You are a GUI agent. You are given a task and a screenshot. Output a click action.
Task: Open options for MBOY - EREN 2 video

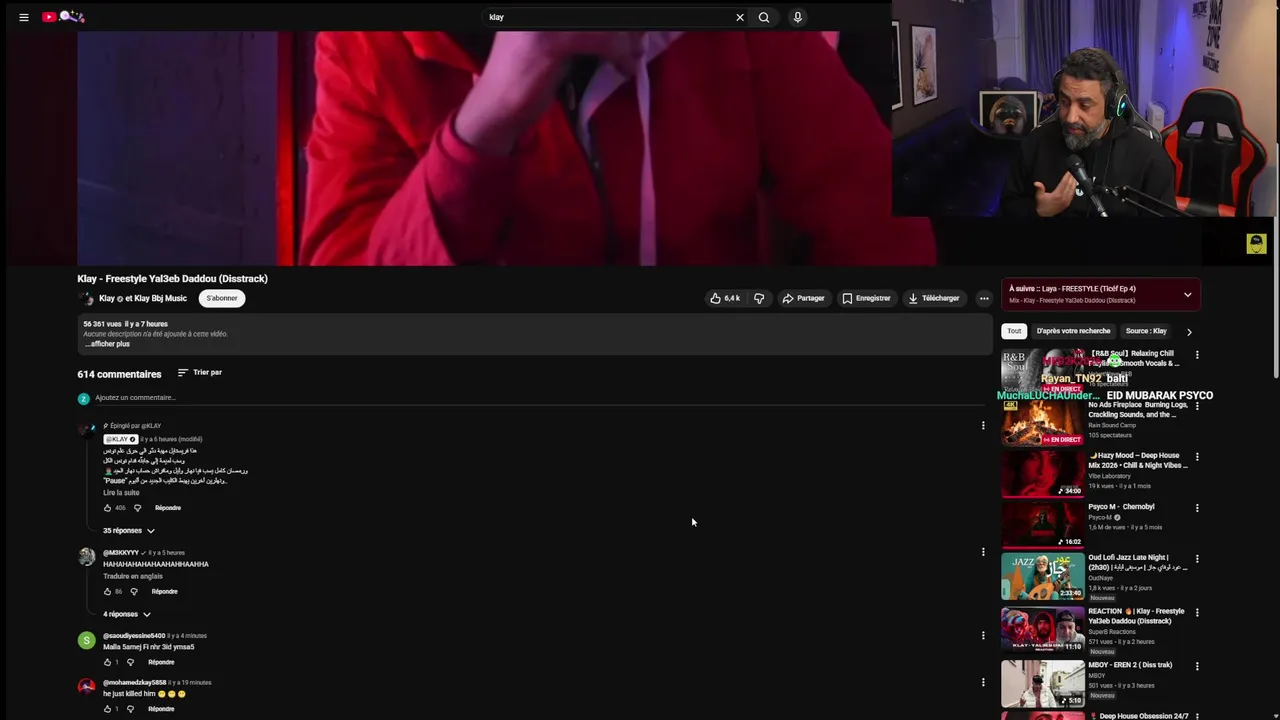[x=1197, y=666]
